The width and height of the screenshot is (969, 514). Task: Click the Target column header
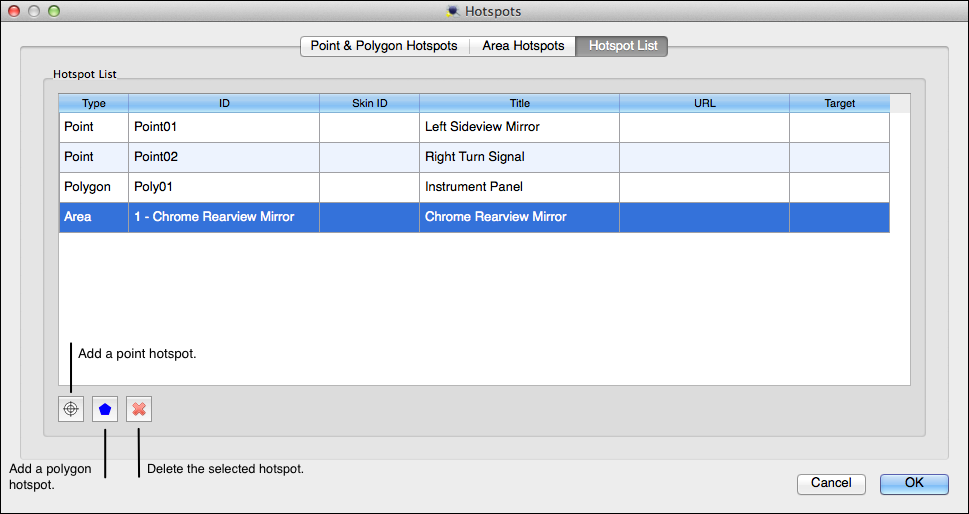tap(839, 103)
